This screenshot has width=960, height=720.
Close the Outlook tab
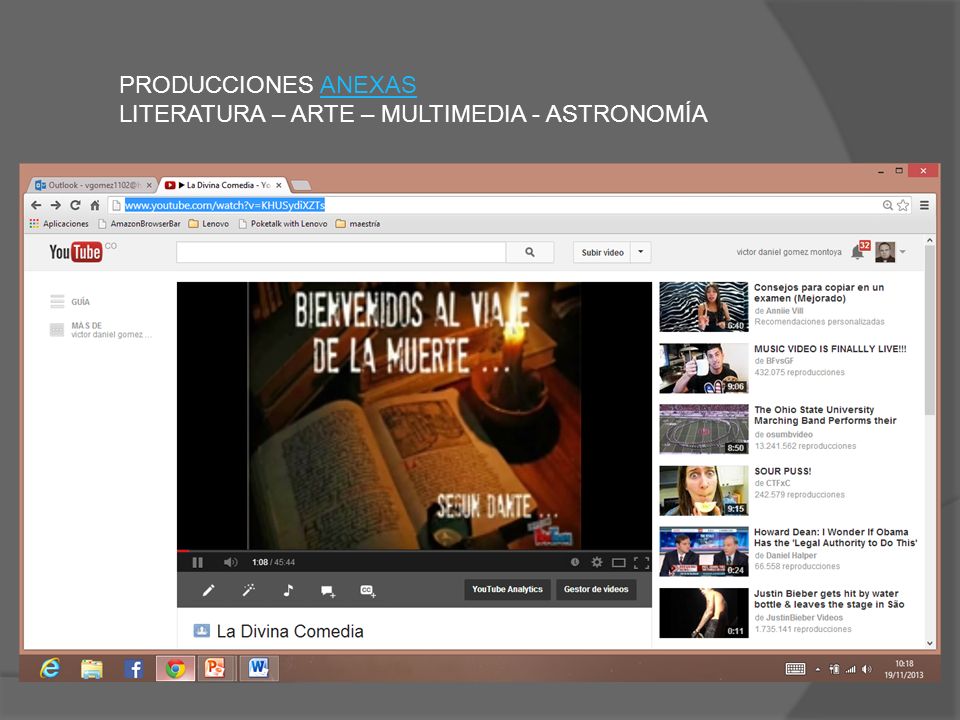click(x=149, y=185)
